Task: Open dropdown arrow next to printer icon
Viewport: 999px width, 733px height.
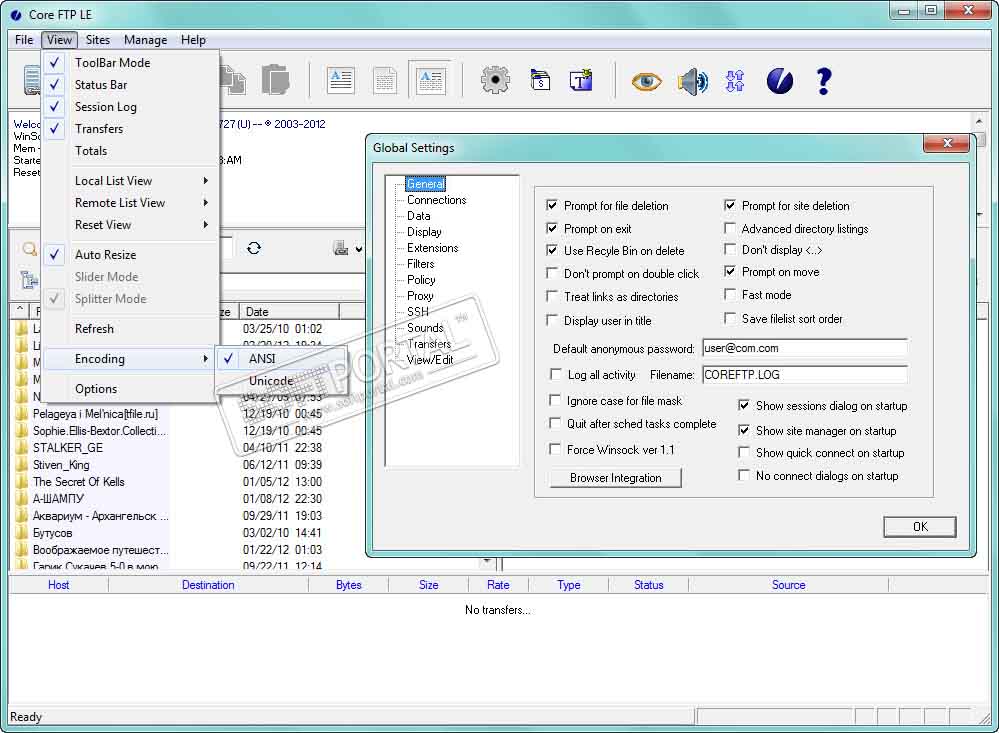Action: pos(359,249)
